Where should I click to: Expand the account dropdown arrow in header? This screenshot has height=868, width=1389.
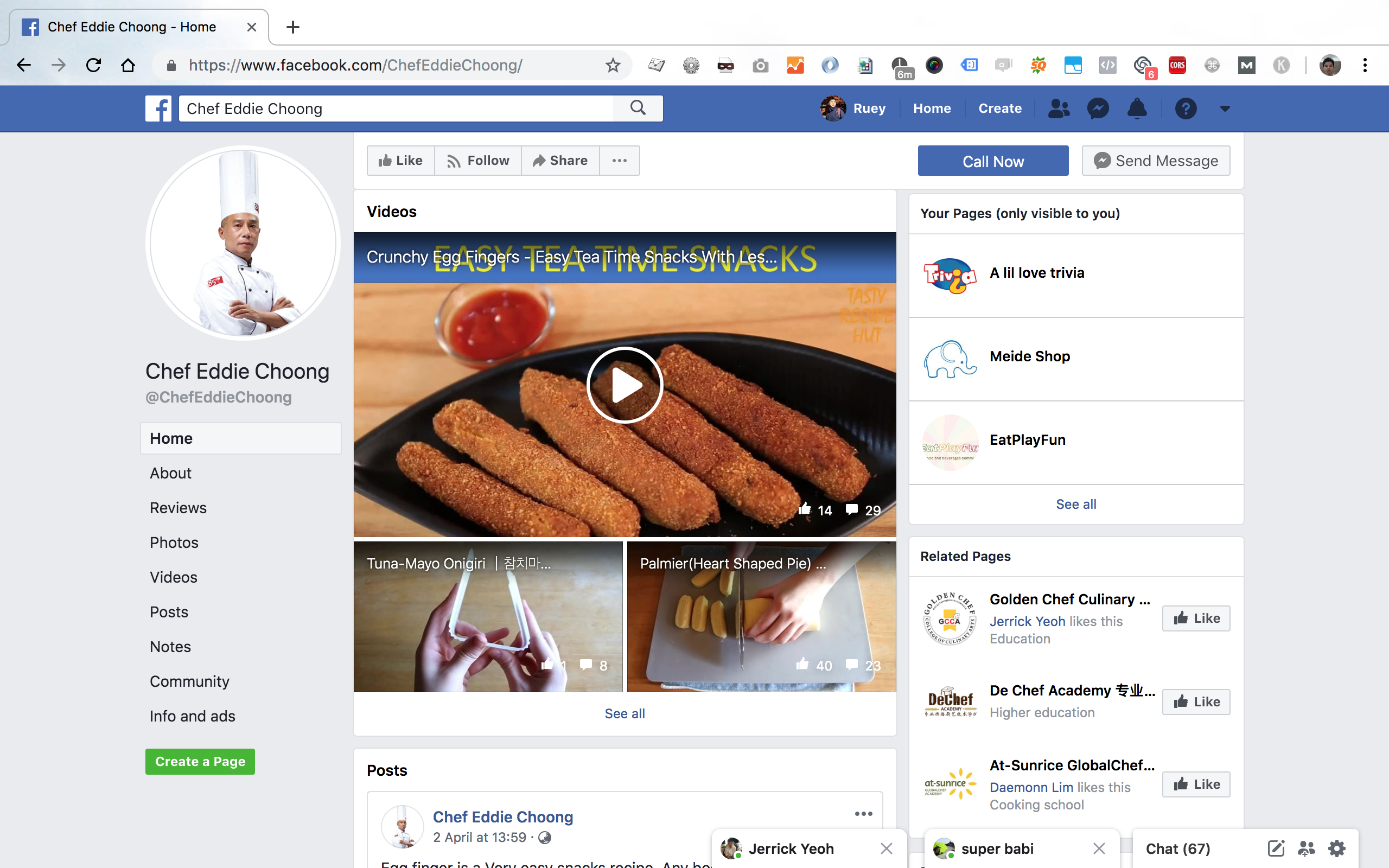[x=1225, y=108]
